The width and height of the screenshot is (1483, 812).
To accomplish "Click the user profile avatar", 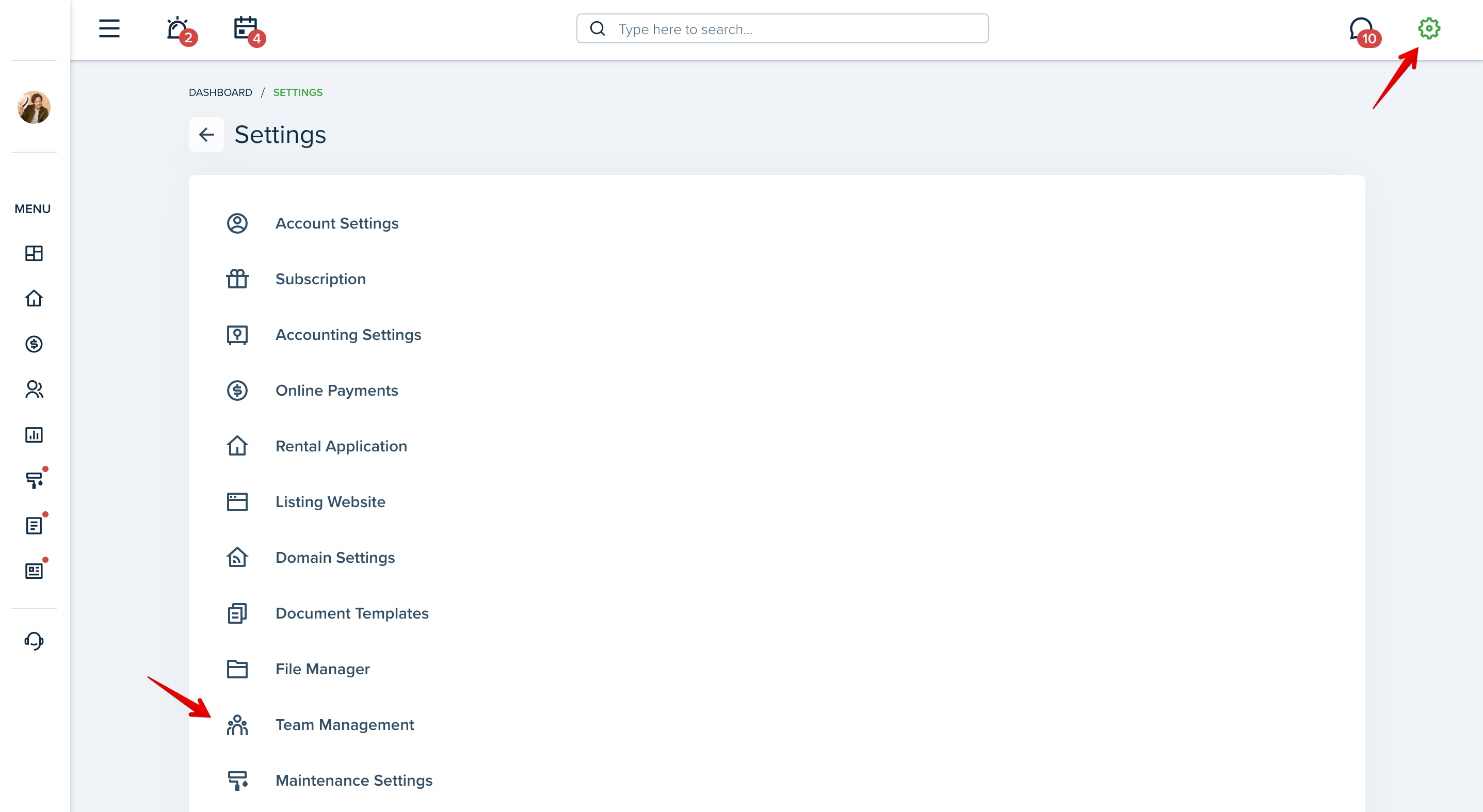I will point(34,107).
